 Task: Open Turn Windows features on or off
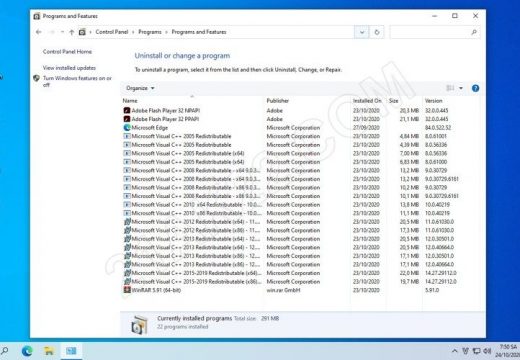[x=77, y=81]
